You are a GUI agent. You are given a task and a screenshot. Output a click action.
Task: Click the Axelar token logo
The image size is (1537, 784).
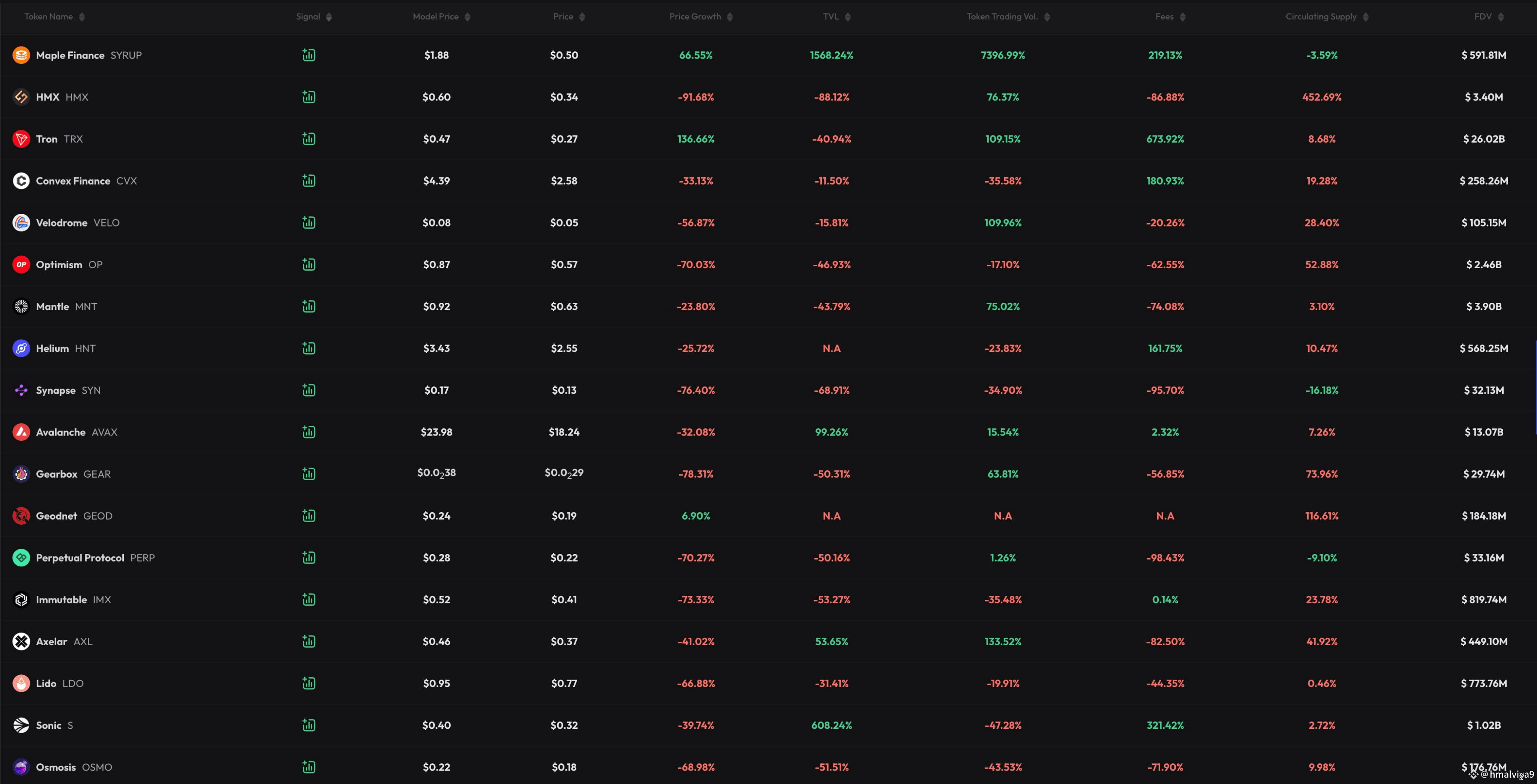pyautogui.click(x=21, y=641)
